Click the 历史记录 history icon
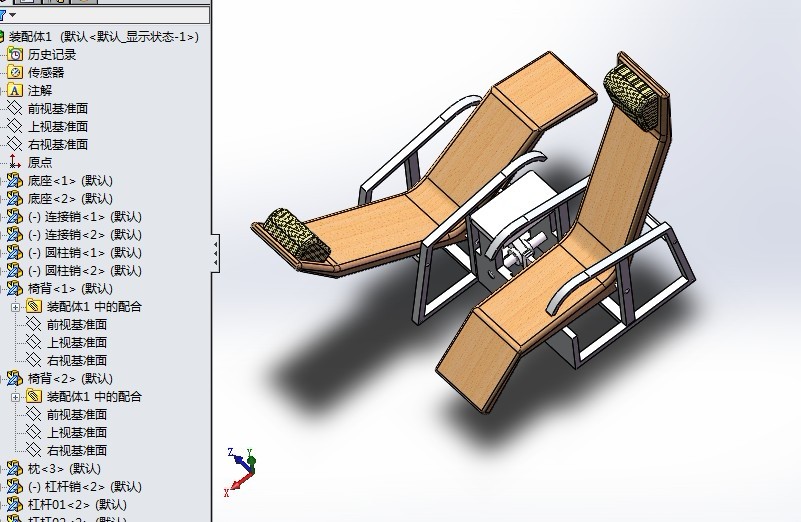 [x=15, y=55]
